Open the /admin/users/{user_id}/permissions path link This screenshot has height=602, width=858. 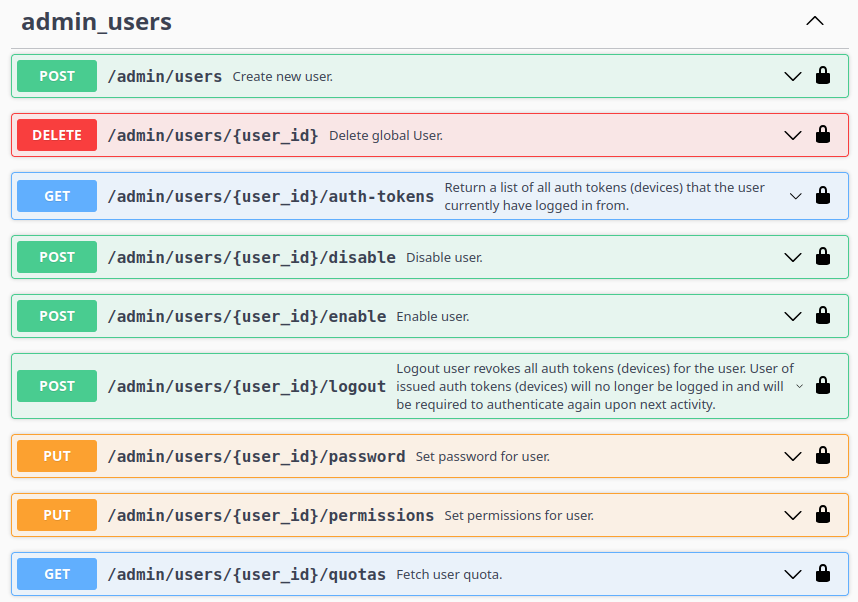point(270,515)
